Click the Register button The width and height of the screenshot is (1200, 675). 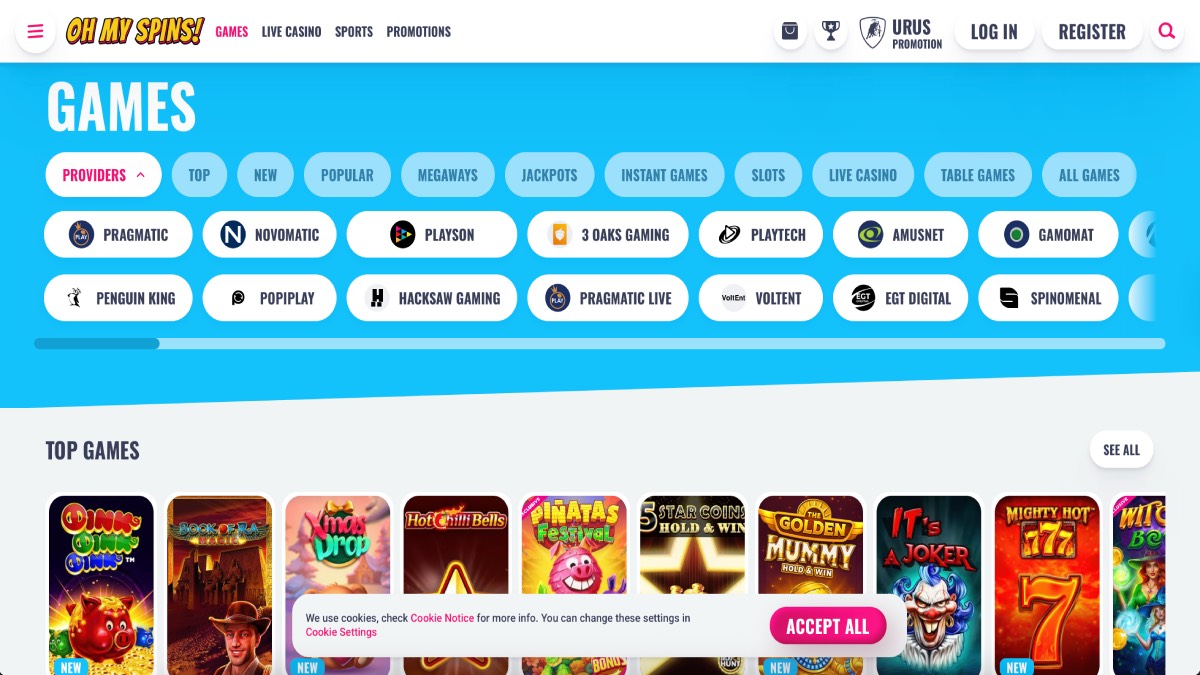[1092, 32]
